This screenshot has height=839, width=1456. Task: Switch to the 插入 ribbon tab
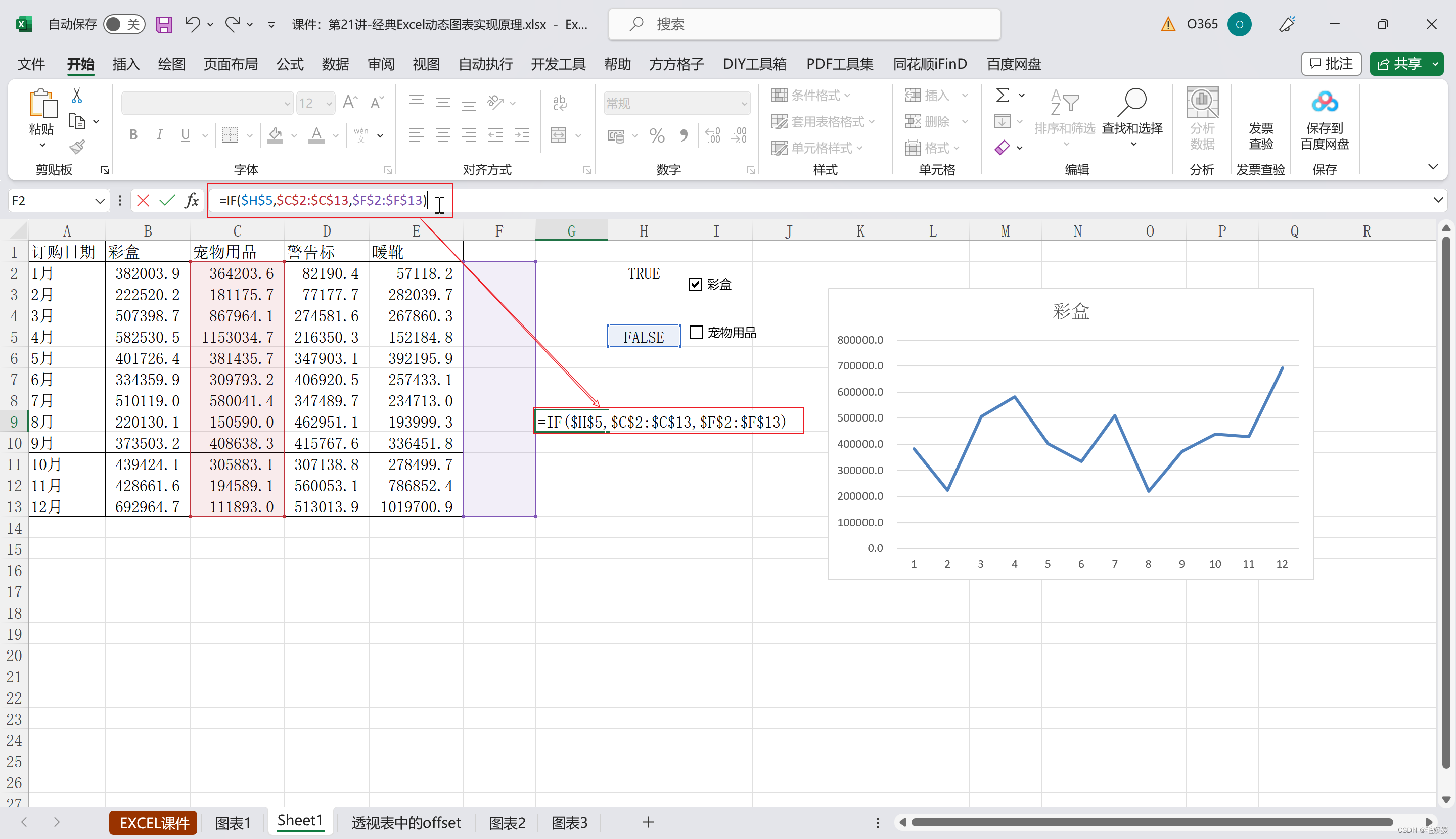pyautogui.click(x=126, y=64)
